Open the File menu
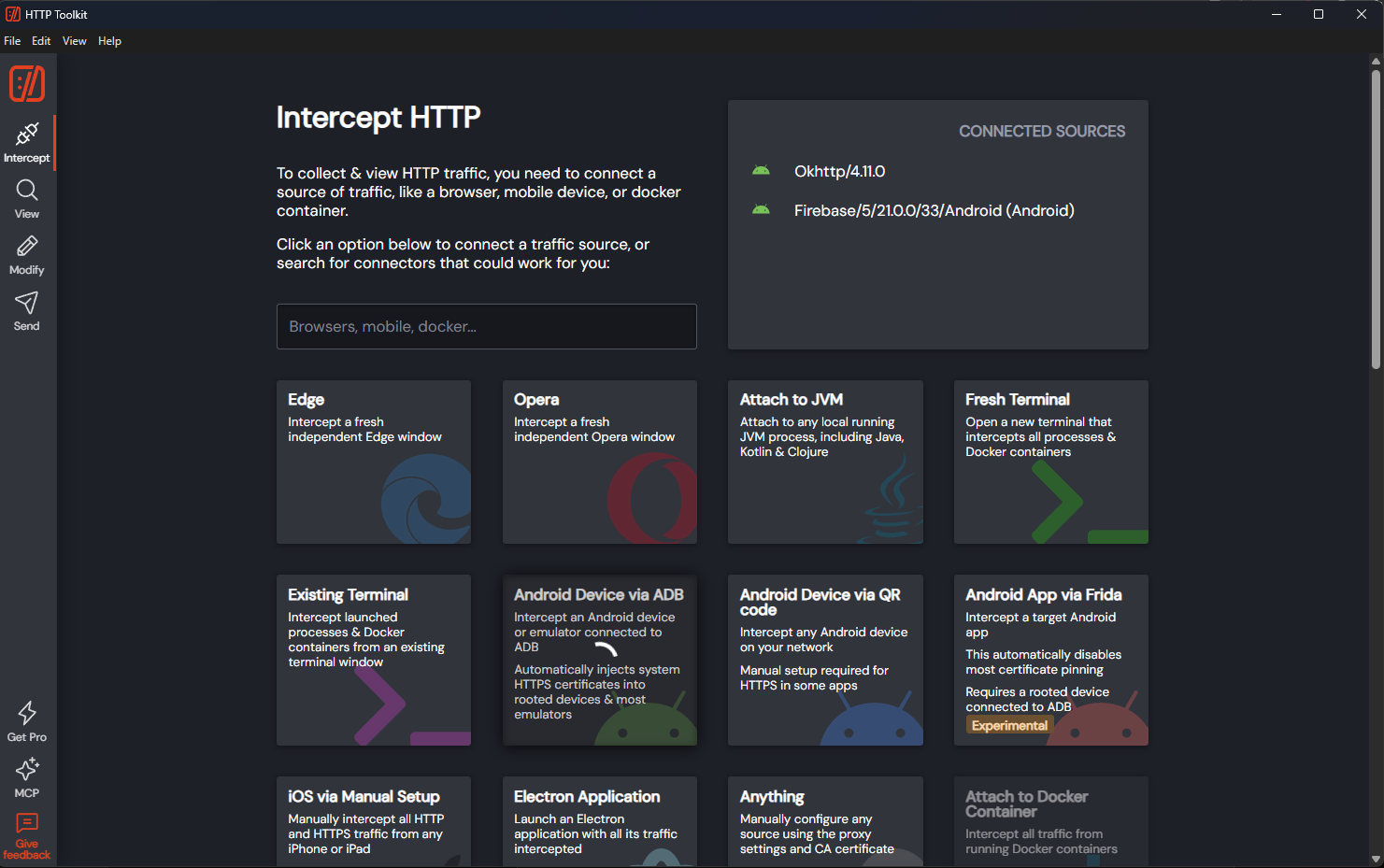This screenshot has height=868, width=1384. 12,41
